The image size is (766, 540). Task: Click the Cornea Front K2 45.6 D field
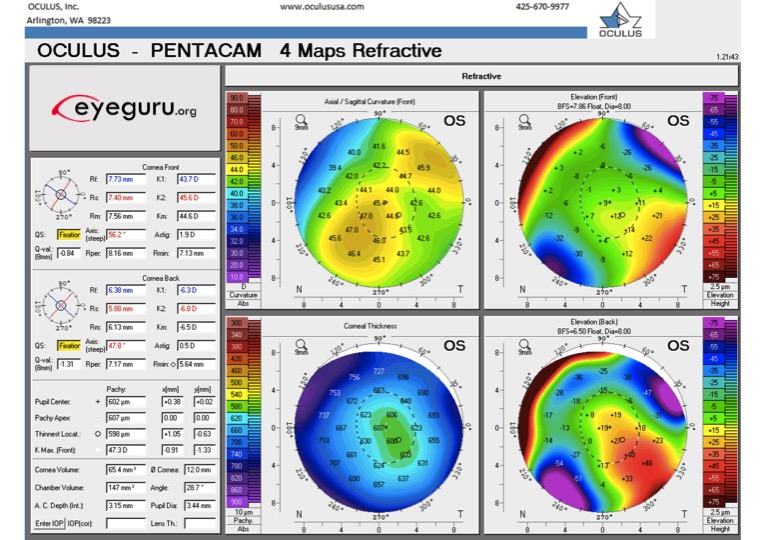coord(196,197)
